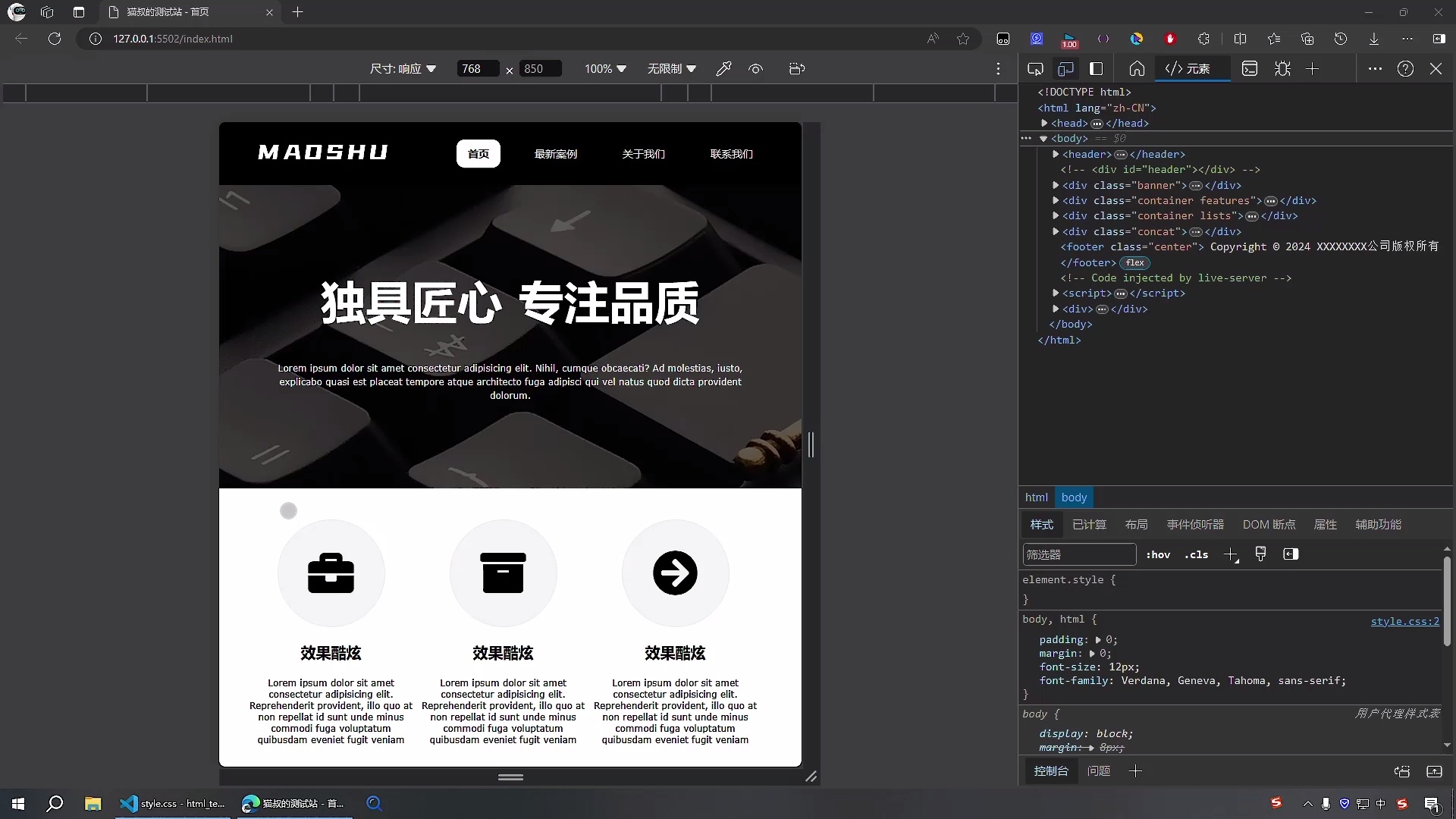The height and width of the screenshot is (819, 1456).
Task: Click the dock side layout icon
Action: tap(1097, 68)
